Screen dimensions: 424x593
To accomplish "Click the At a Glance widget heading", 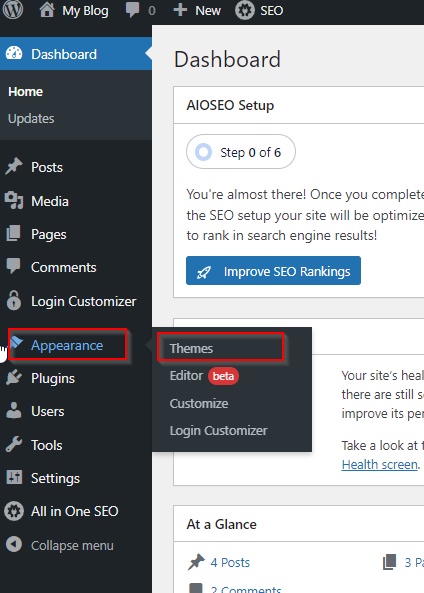I will (x=221, y=524).
